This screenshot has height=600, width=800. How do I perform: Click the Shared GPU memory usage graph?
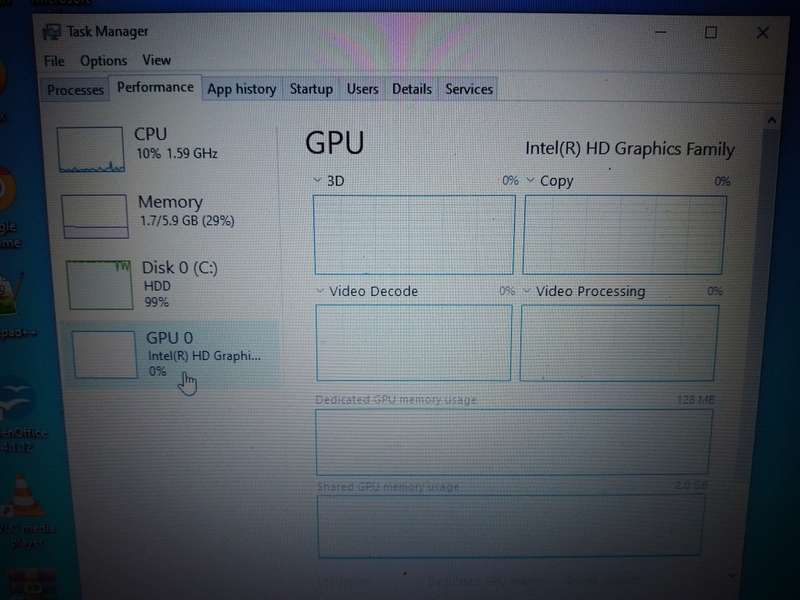[510, 526]
